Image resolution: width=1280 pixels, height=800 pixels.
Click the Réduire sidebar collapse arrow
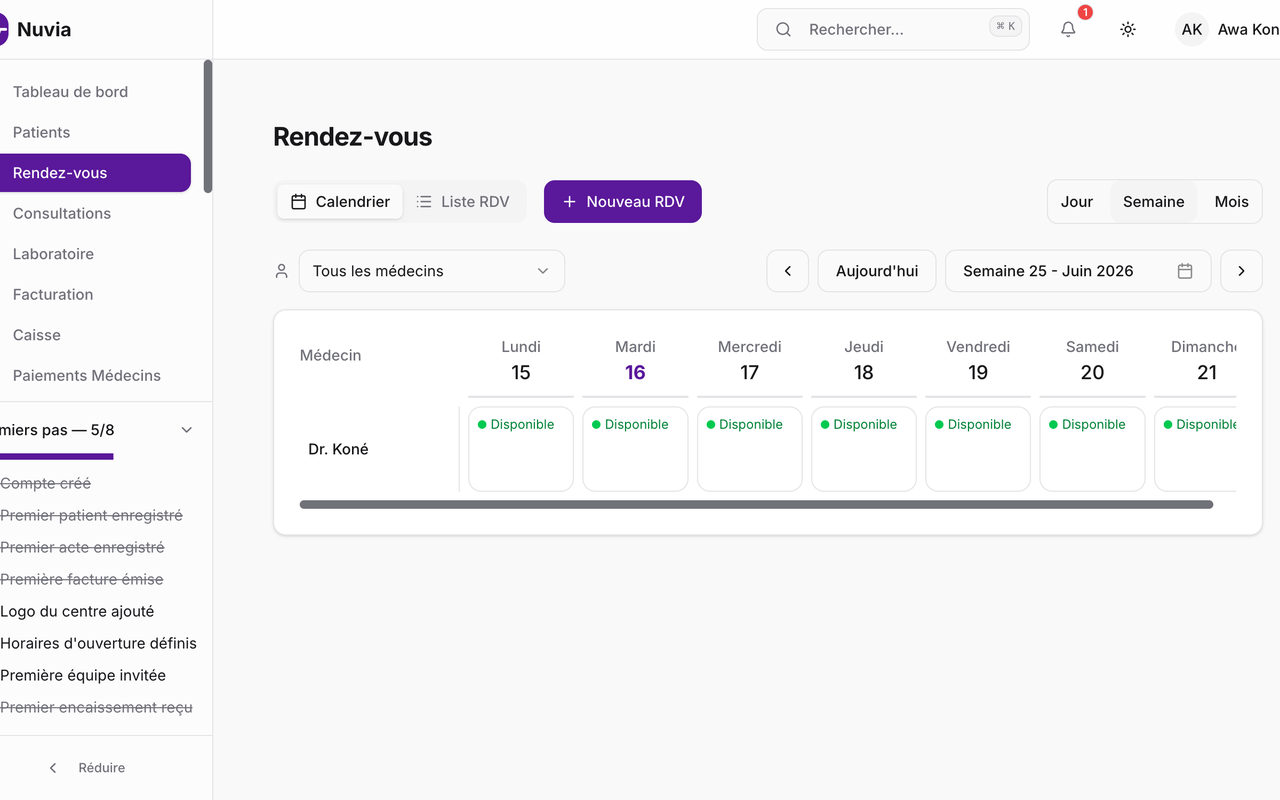point(53,768)
